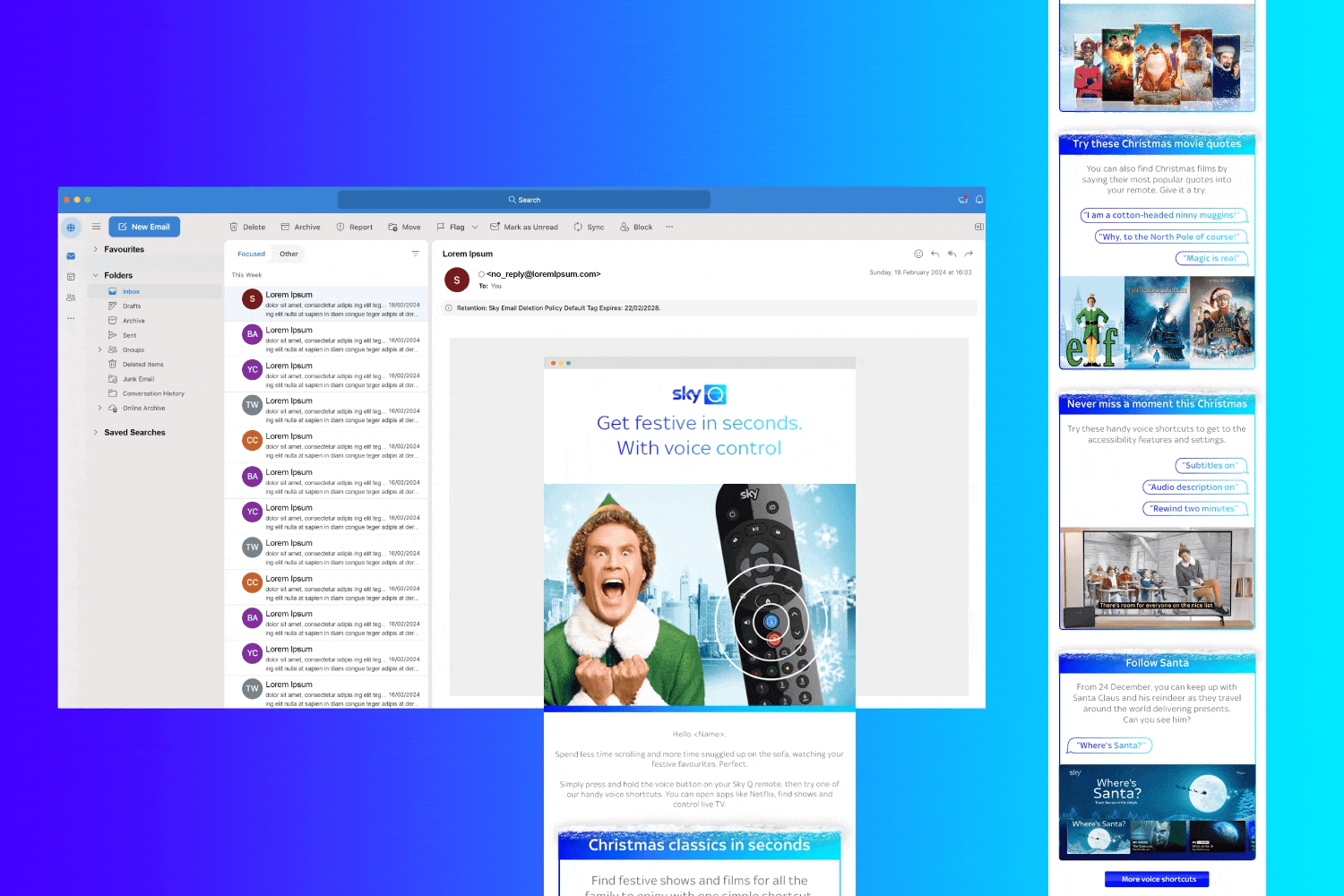Switch to the Focused tab
Viewport: 1344px width, 896px height.
coord(251,254)
